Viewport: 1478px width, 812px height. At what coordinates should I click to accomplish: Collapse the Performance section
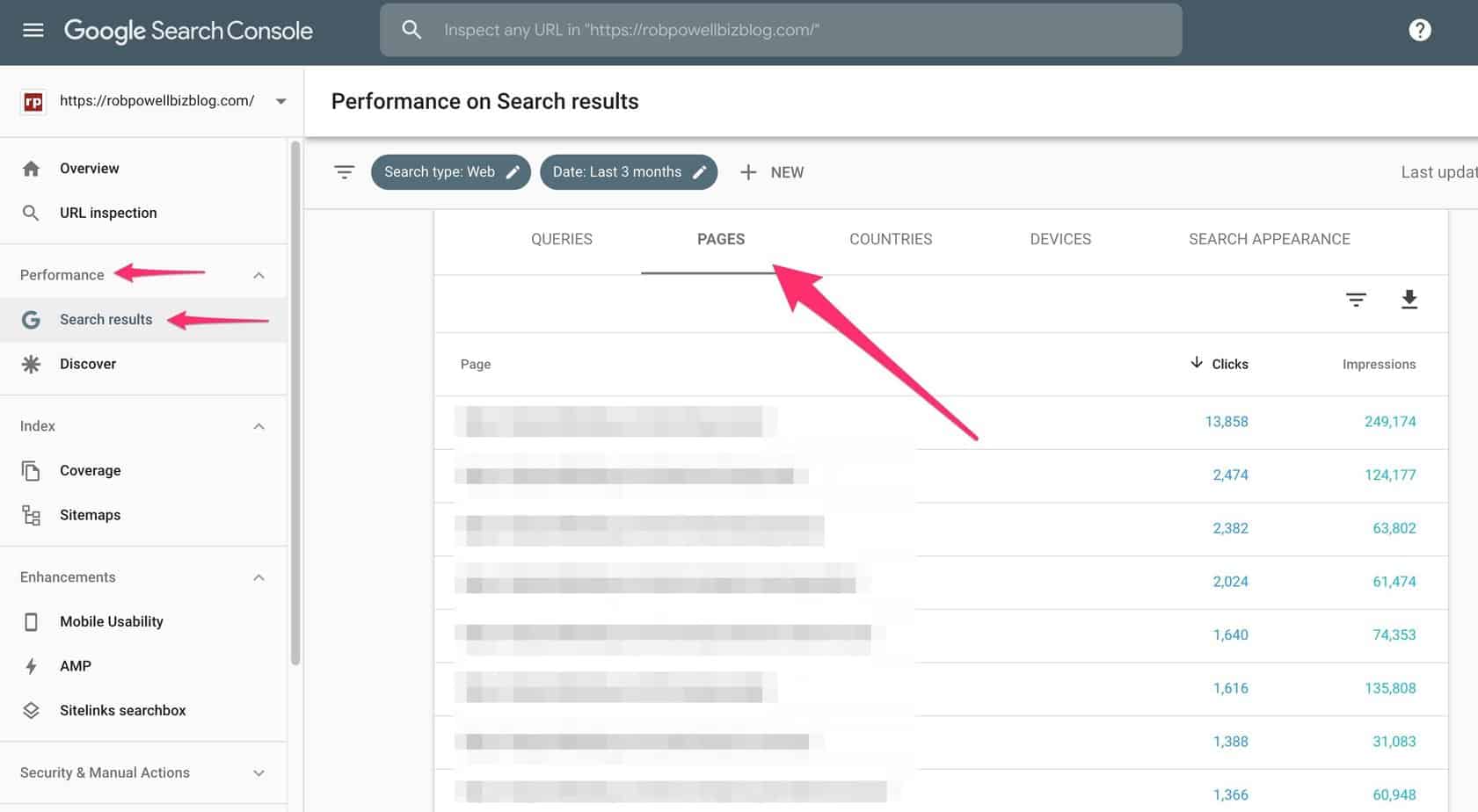coord(258,274)
